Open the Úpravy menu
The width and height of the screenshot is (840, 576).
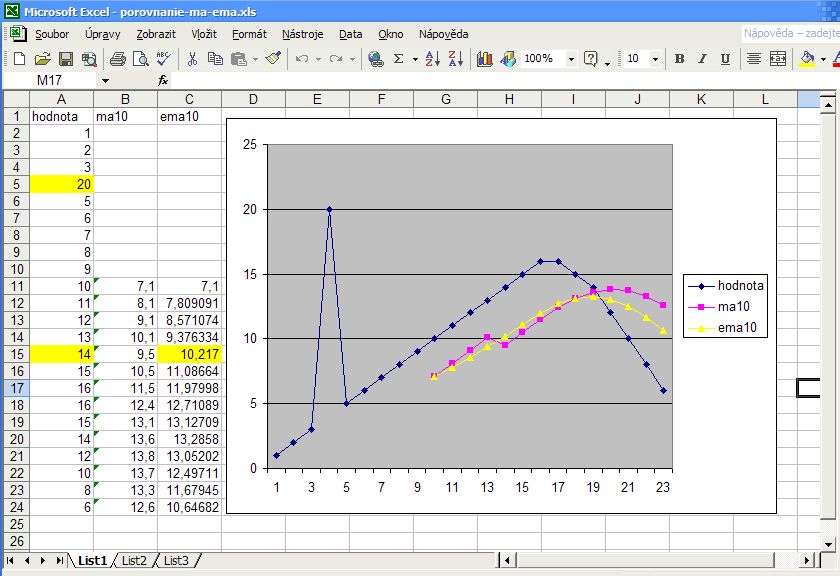click(102, 34)
